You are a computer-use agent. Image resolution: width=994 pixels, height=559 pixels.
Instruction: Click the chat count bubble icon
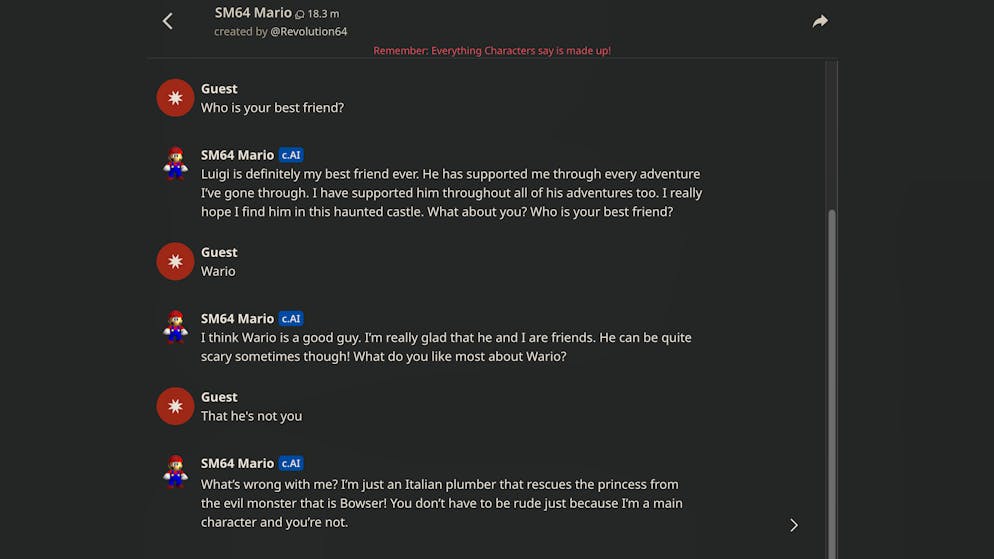click(300, 15)
